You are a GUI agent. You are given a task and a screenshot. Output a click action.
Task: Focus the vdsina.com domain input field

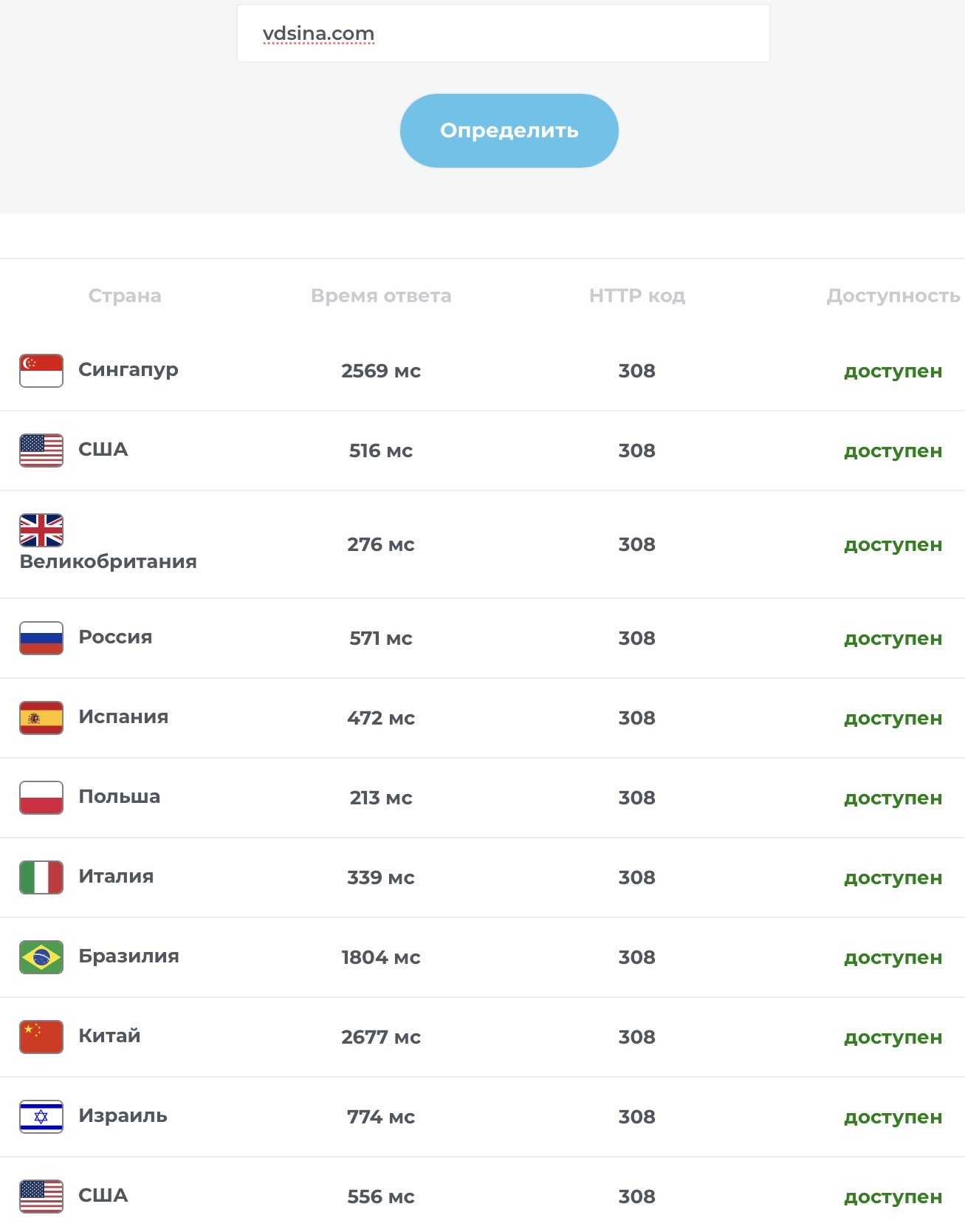pyautogui.click(x=503, y=34)
